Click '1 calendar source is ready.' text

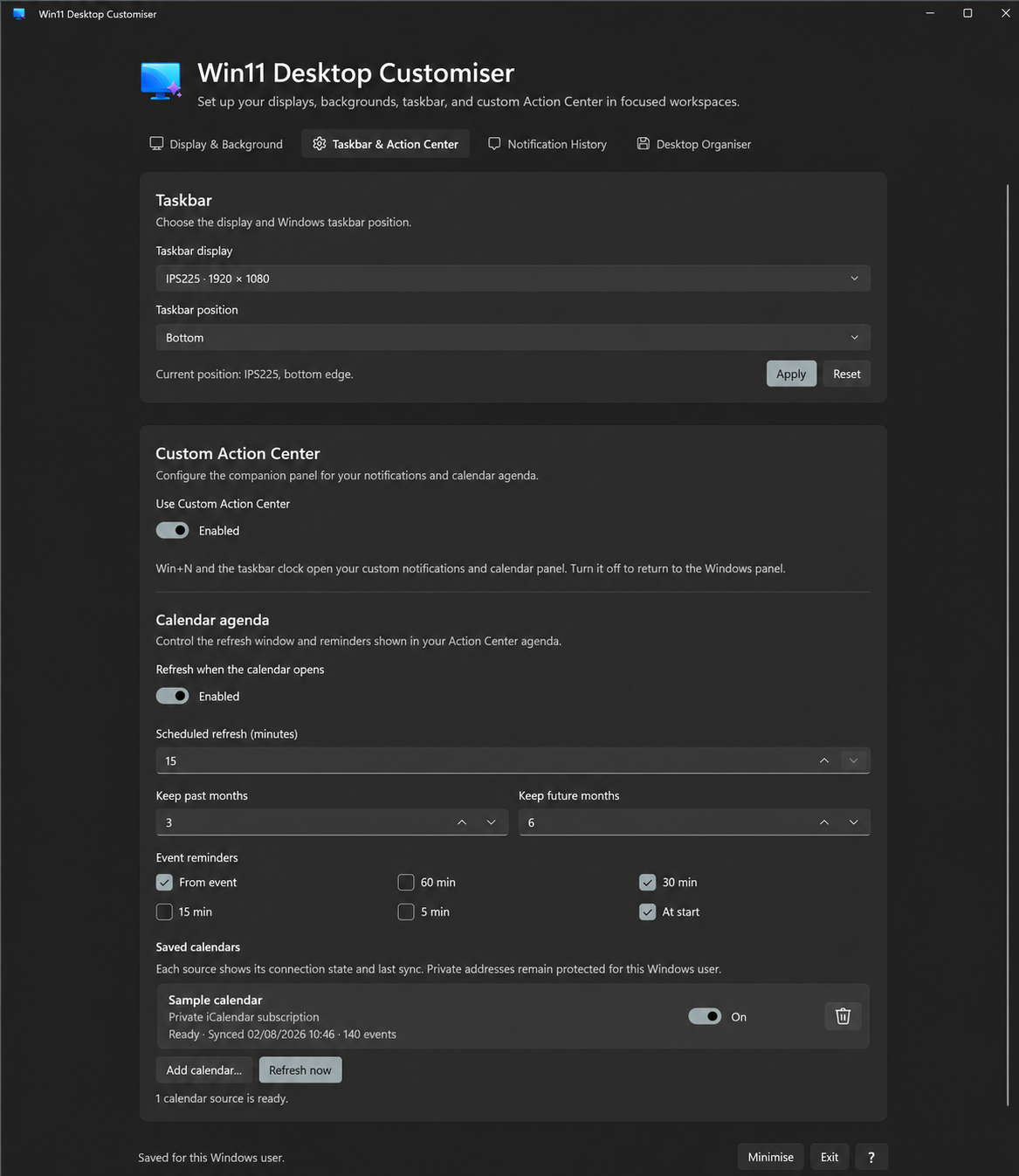click(222, 1098)
